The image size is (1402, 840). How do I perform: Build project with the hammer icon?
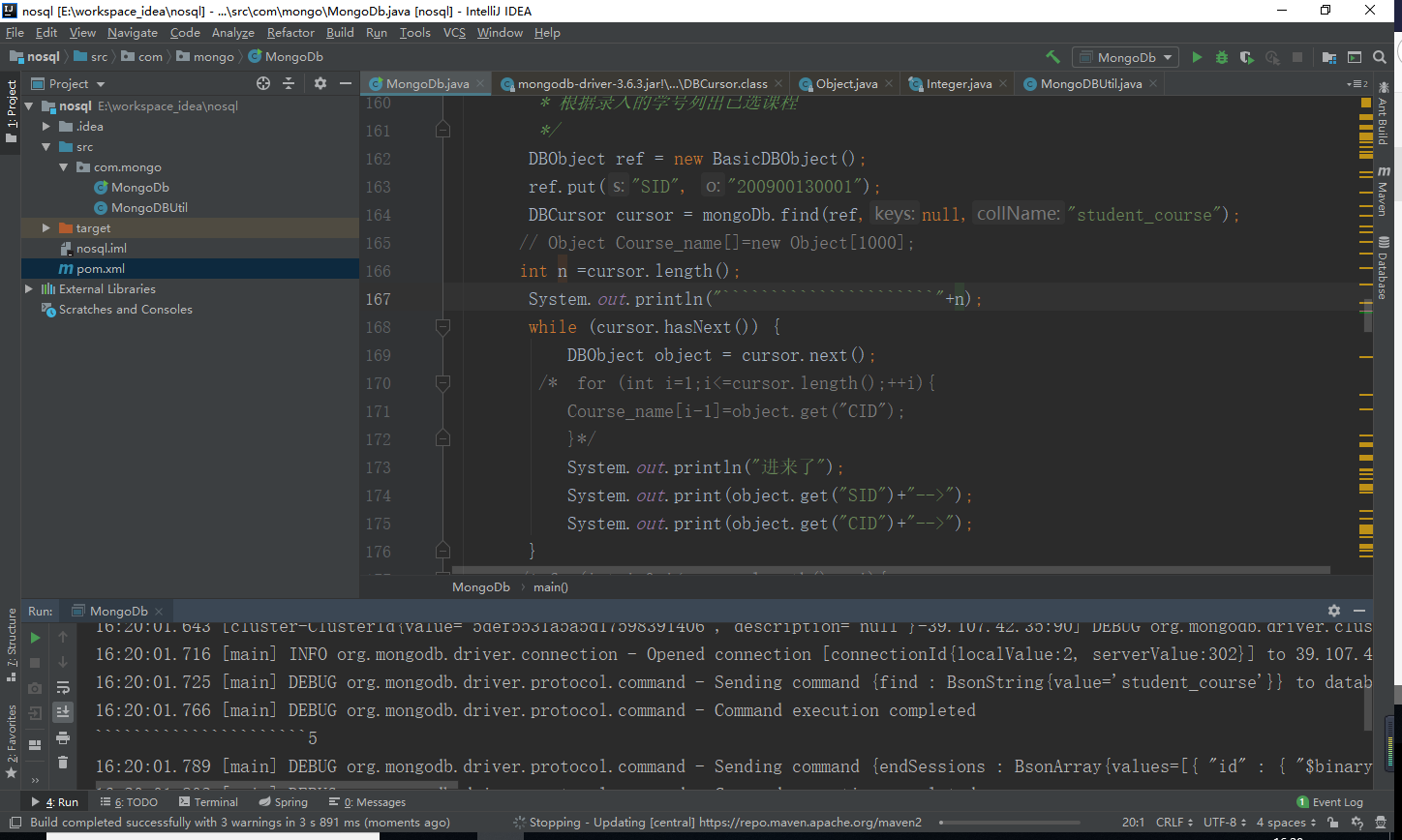(1053, 57)
